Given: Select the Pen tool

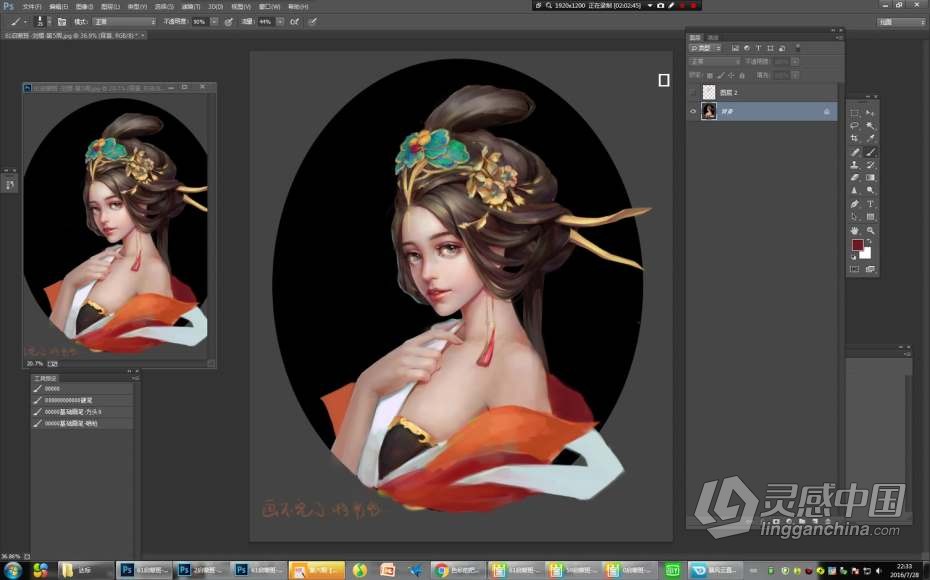Looking at the screenshot, I should tap(854, 203).
